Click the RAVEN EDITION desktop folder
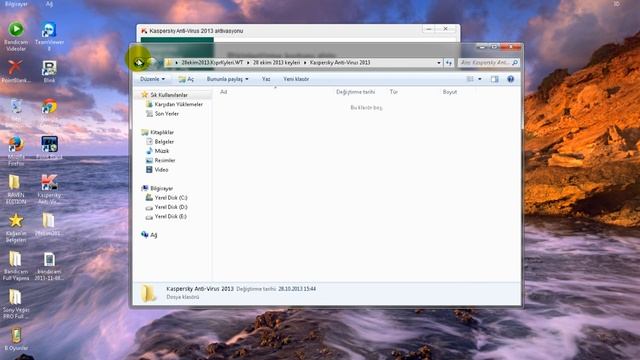Screen dimensions: 640x360 [x=16, y=189]
